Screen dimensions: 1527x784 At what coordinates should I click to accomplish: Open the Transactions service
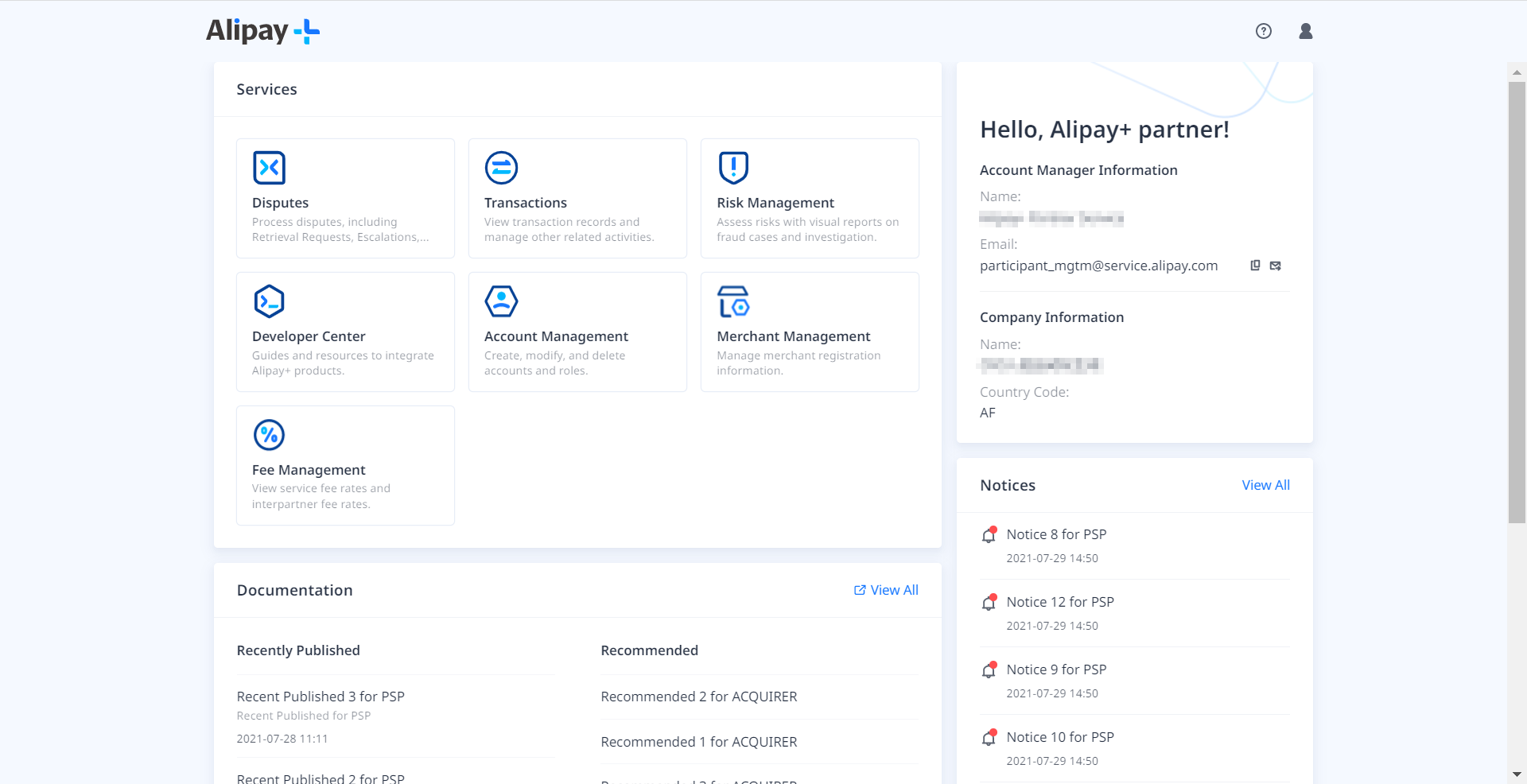pos(577,198)
